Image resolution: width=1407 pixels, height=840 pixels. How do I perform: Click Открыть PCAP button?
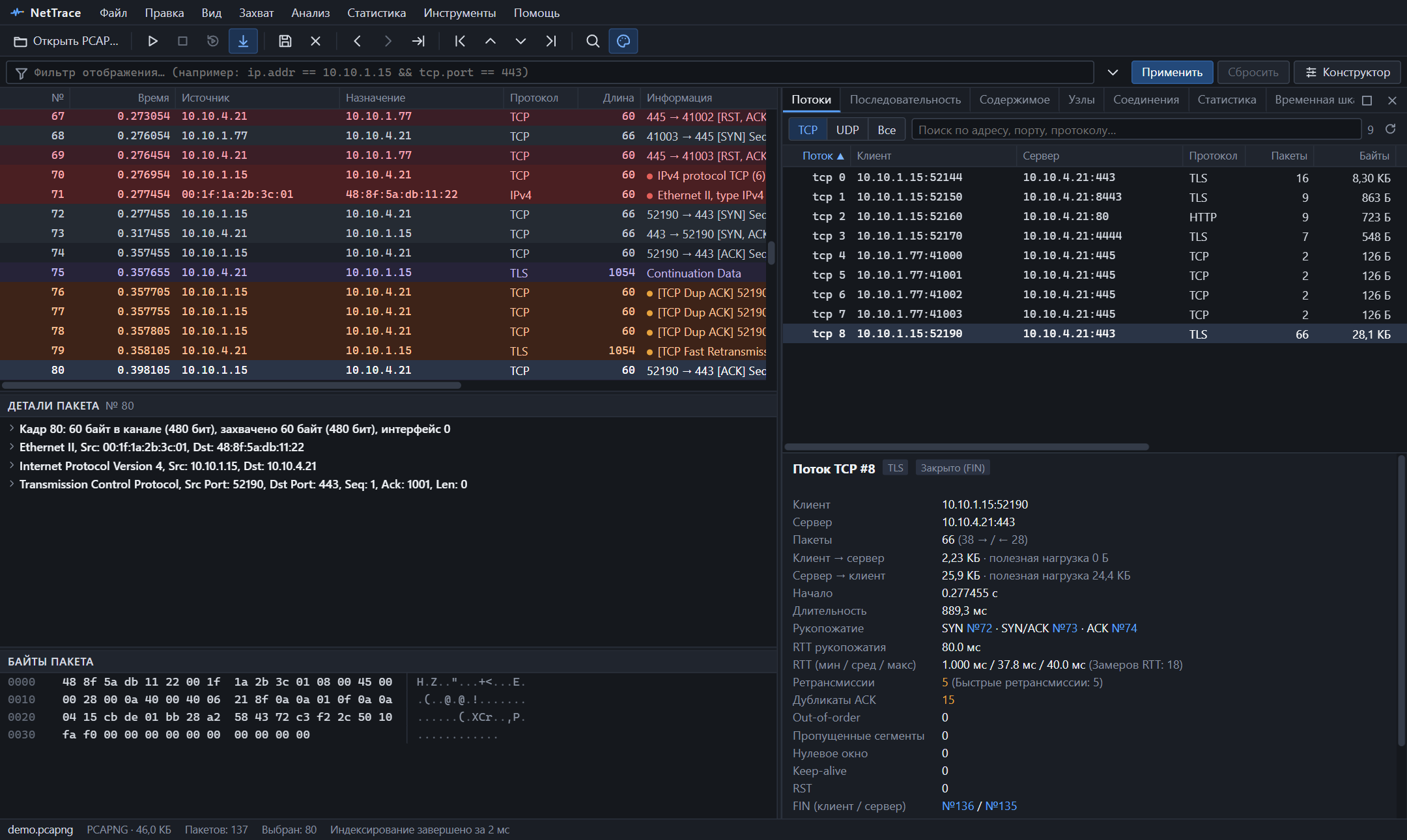[66, 41]
